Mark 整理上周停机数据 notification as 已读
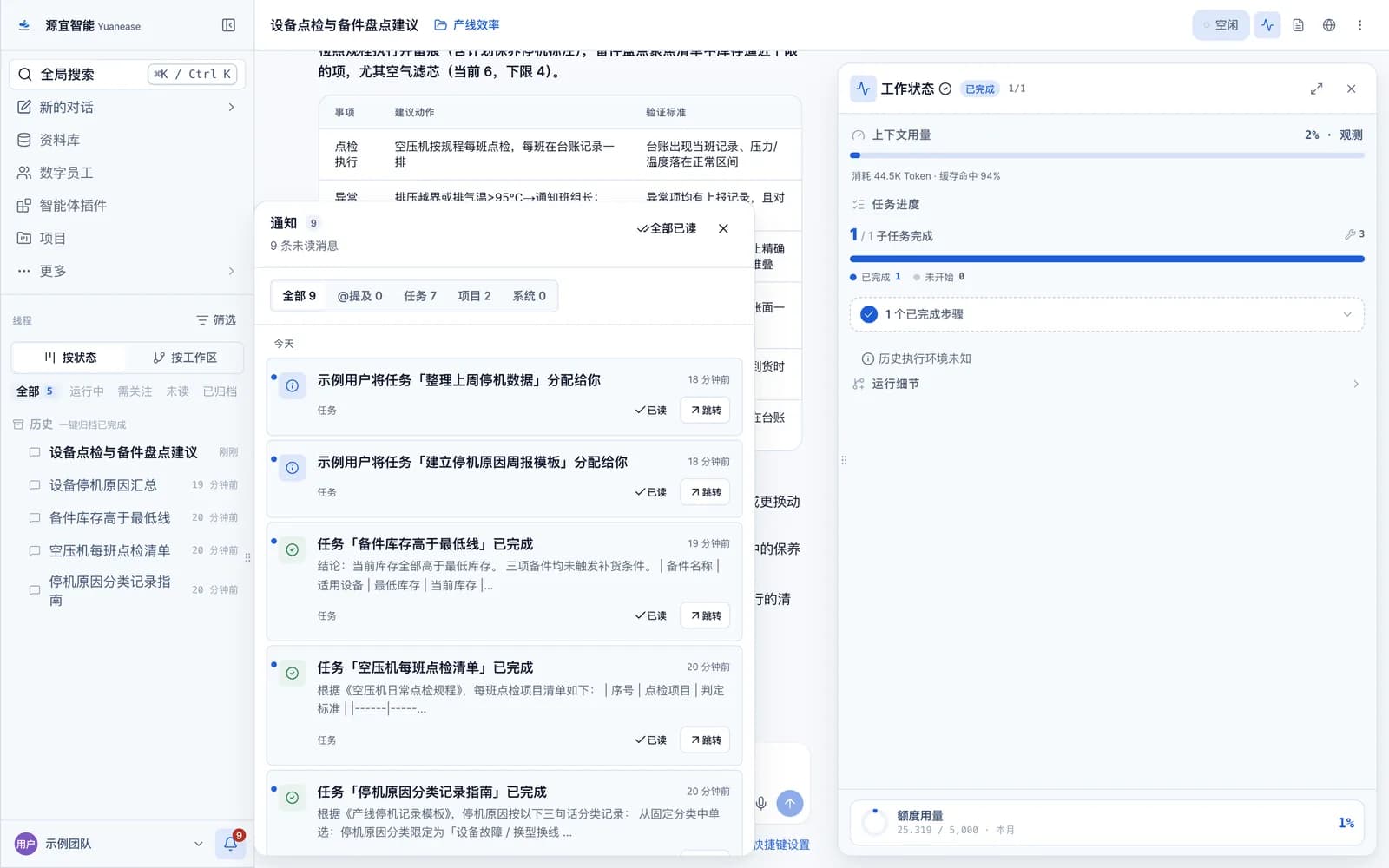This screenshot has width=1389, height=868. 651,411
